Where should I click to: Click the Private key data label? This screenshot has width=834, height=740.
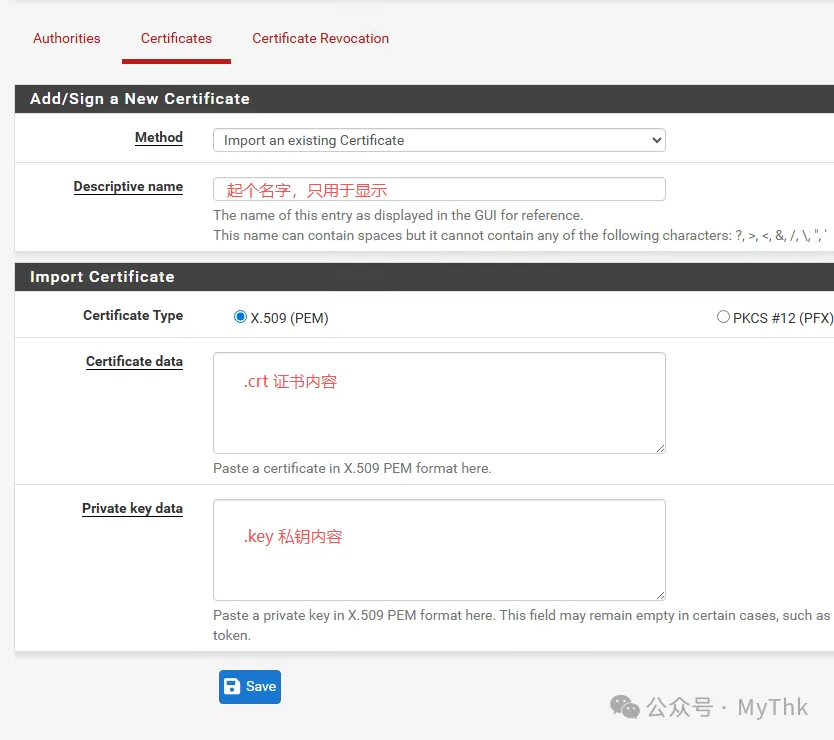(132, 509)
